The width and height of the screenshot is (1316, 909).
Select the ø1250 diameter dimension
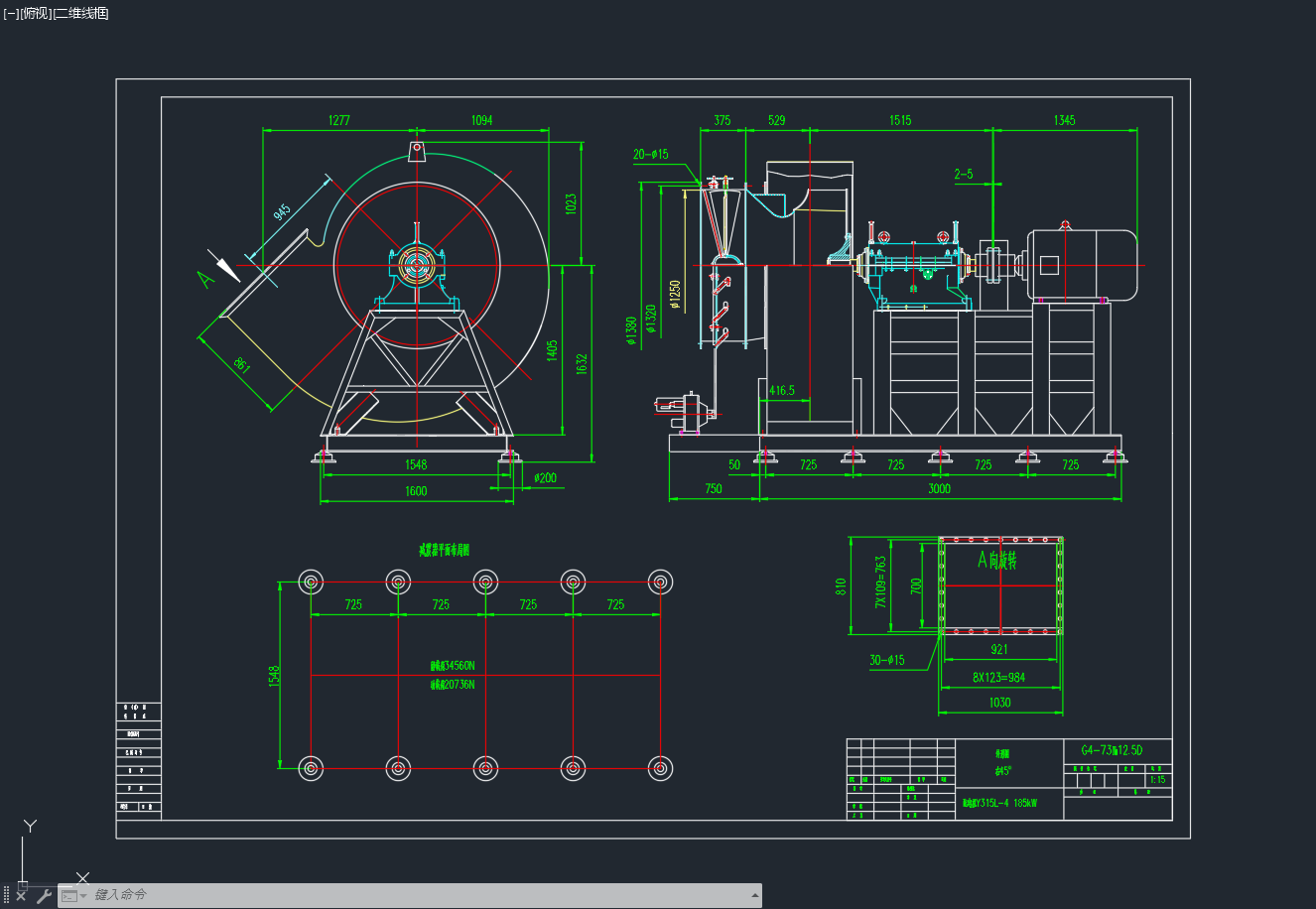pyautogui.click(x=675, y=294)
